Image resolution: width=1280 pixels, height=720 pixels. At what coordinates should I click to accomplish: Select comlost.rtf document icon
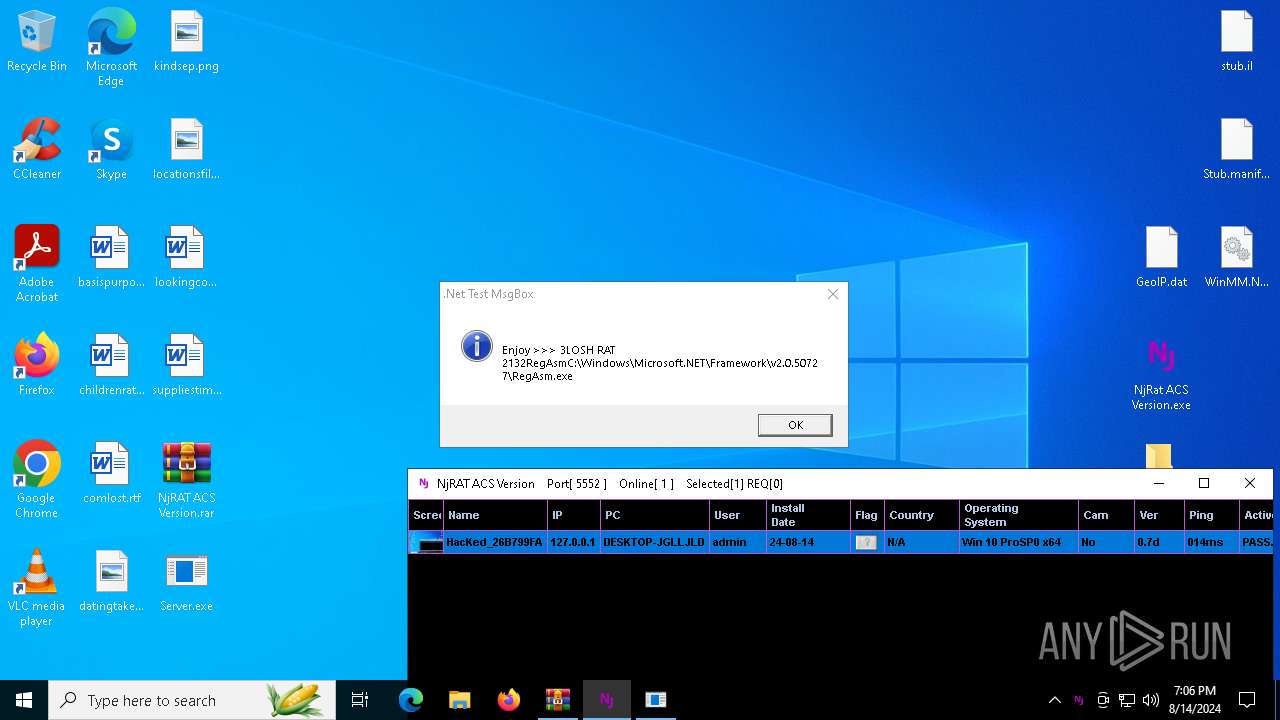(111, 474)
